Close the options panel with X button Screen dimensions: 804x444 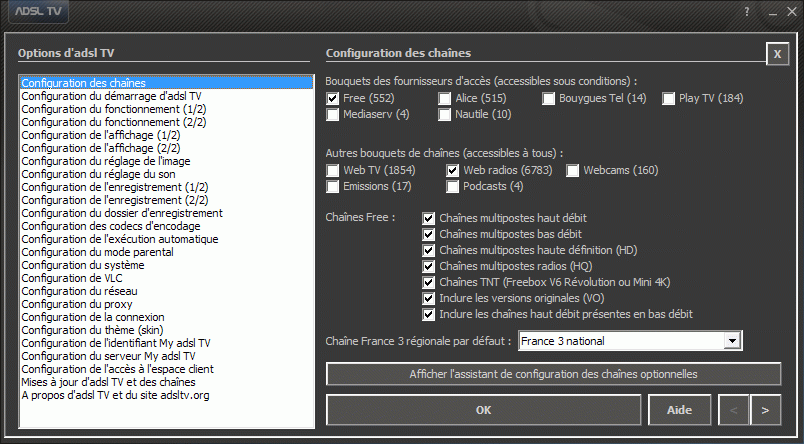pyautogui.click(x=777, y=54)
